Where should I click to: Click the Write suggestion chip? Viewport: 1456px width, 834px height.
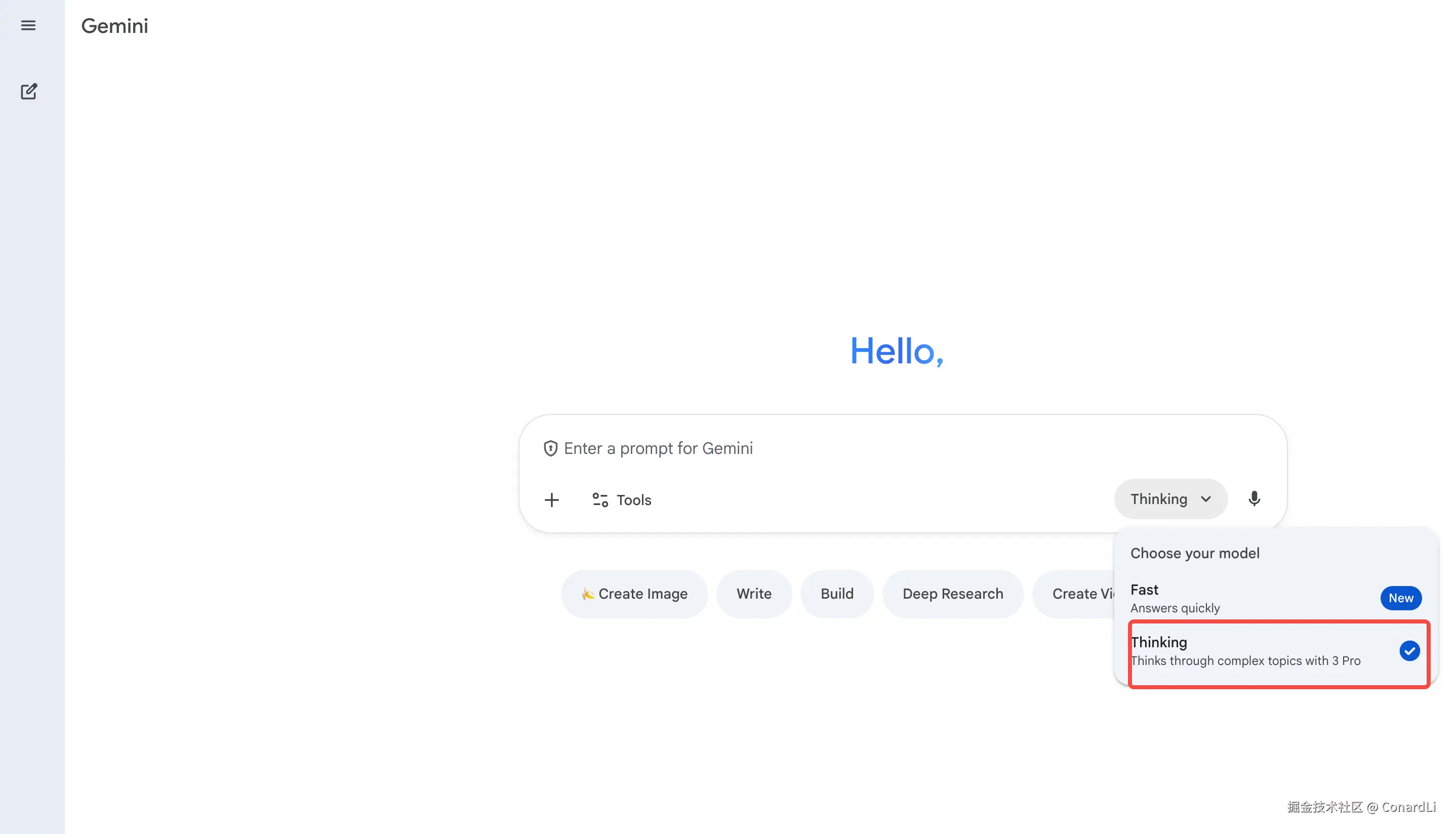753,594
